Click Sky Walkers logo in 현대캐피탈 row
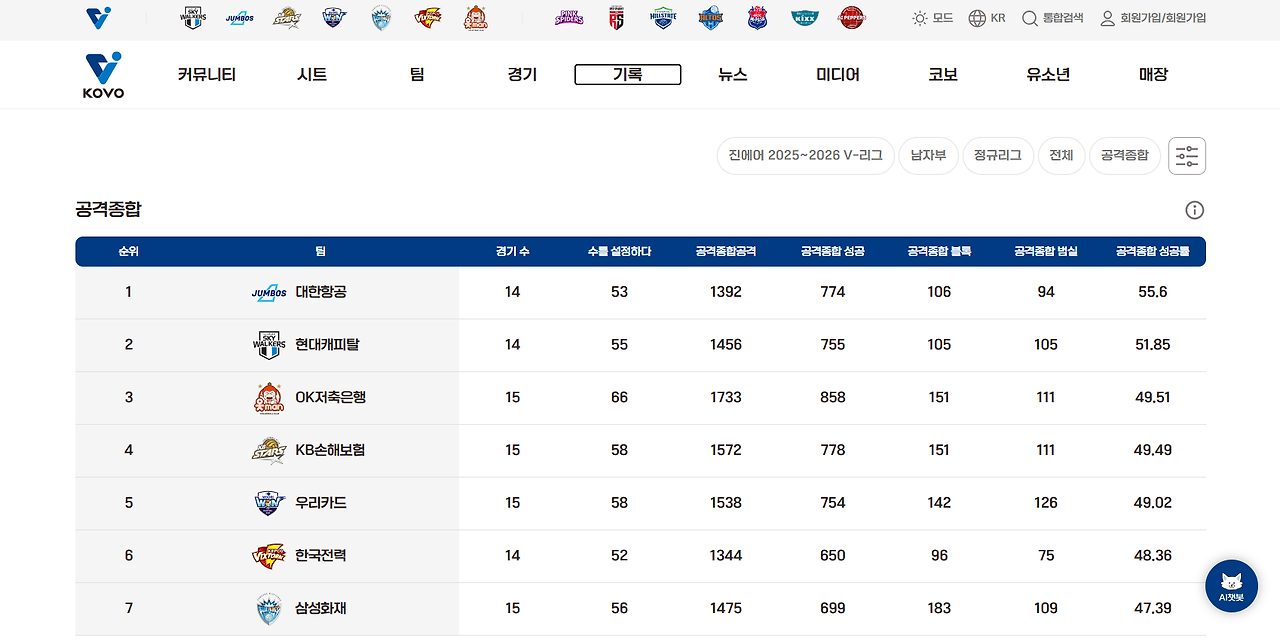1280x644 pixels. (269, 345)
